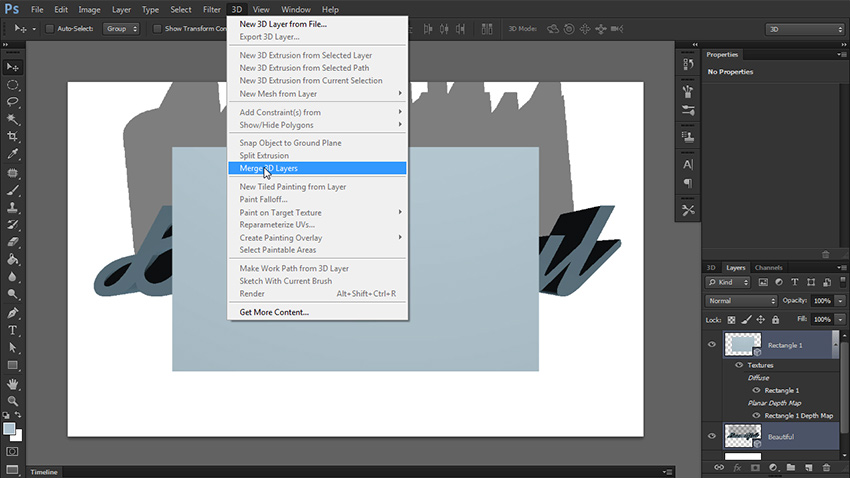Enable the Auto-Select checkbox
The width and height of the screenshot is (850, 478).
tap(50, 28)
